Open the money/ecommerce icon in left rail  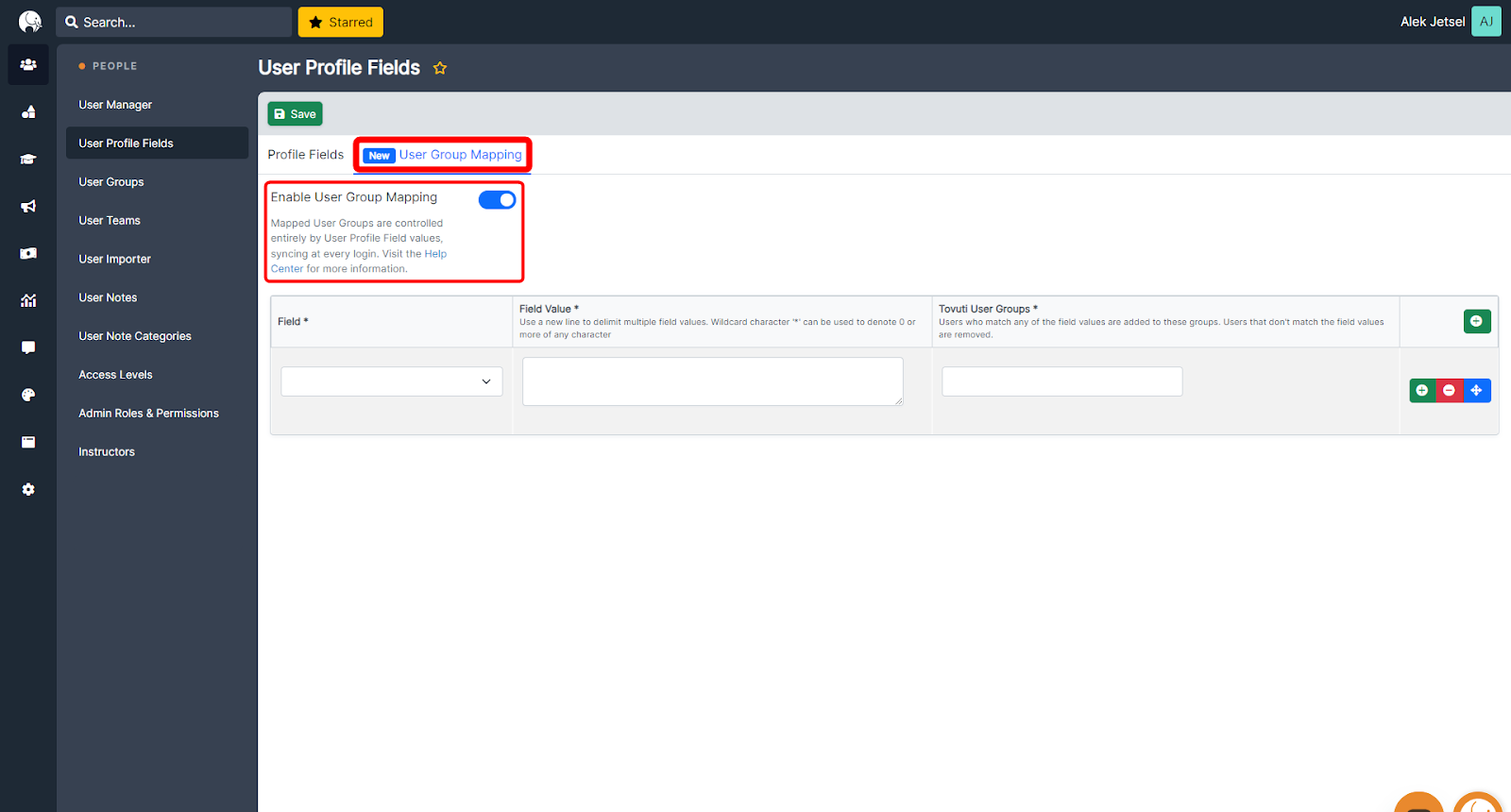(28, 253)
